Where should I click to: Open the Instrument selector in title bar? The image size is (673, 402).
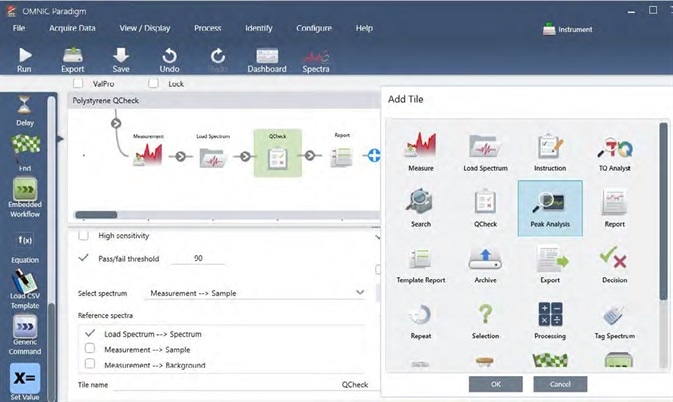(x=568, y=29)
